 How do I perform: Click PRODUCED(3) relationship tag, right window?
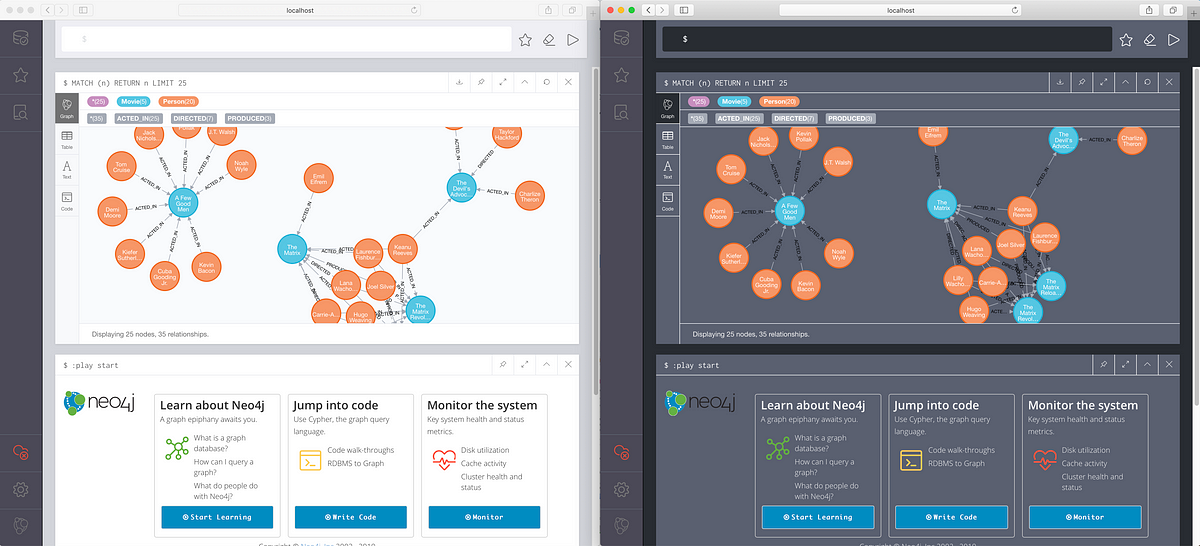850,118
